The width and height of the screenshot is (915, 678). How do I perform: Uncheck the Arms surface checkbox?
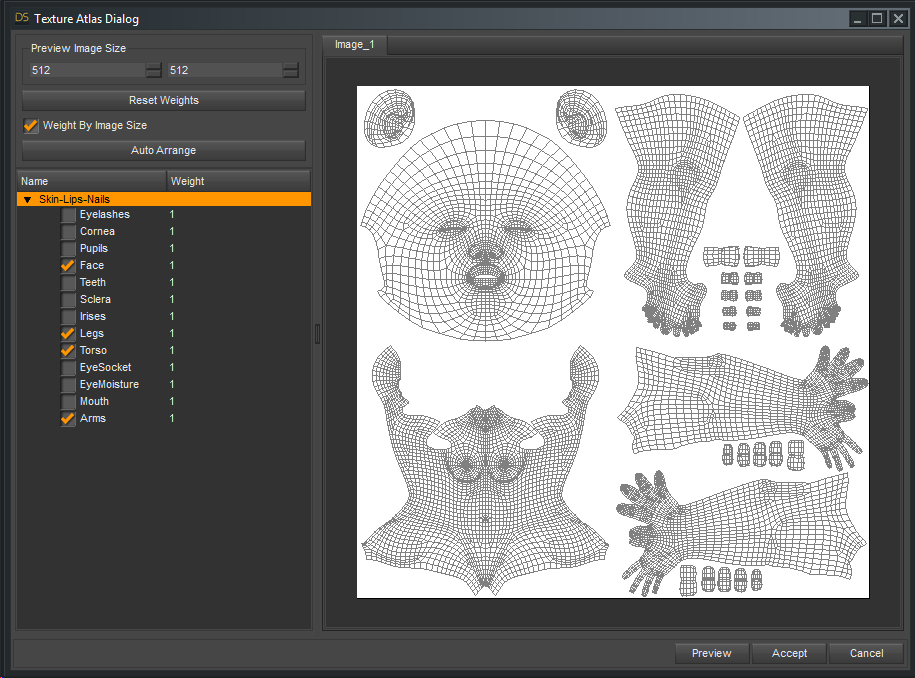click(x=68, y=418)
